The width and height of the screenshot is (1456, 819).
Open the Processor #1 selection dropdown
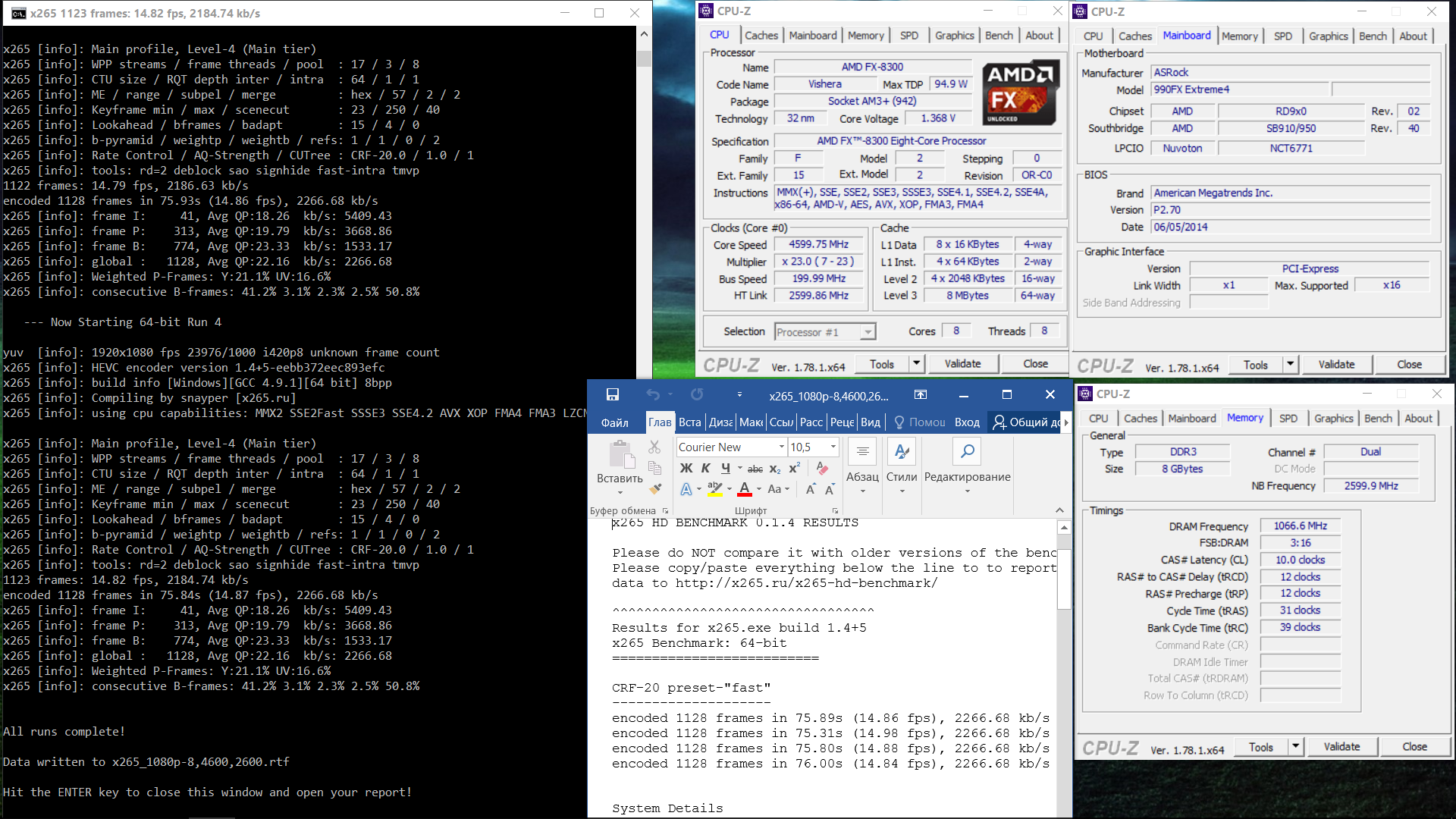(868, 332)
